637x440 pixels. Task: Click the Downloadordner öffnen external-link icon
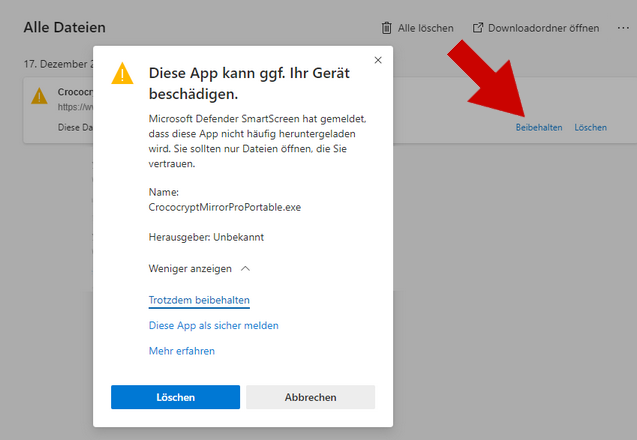point(478,28)
